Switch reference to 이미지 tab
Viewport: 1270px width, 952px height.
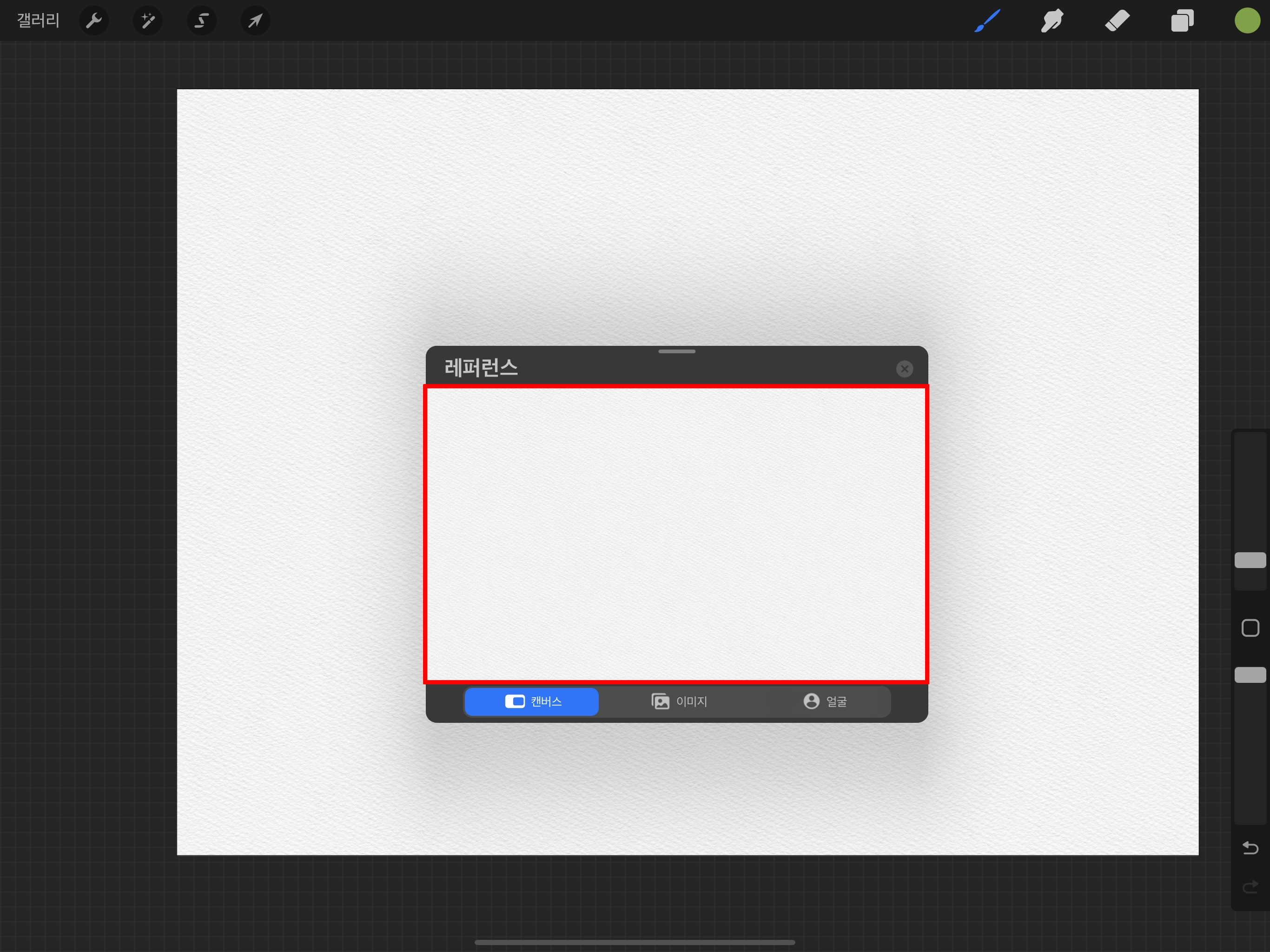coord(679,701)
